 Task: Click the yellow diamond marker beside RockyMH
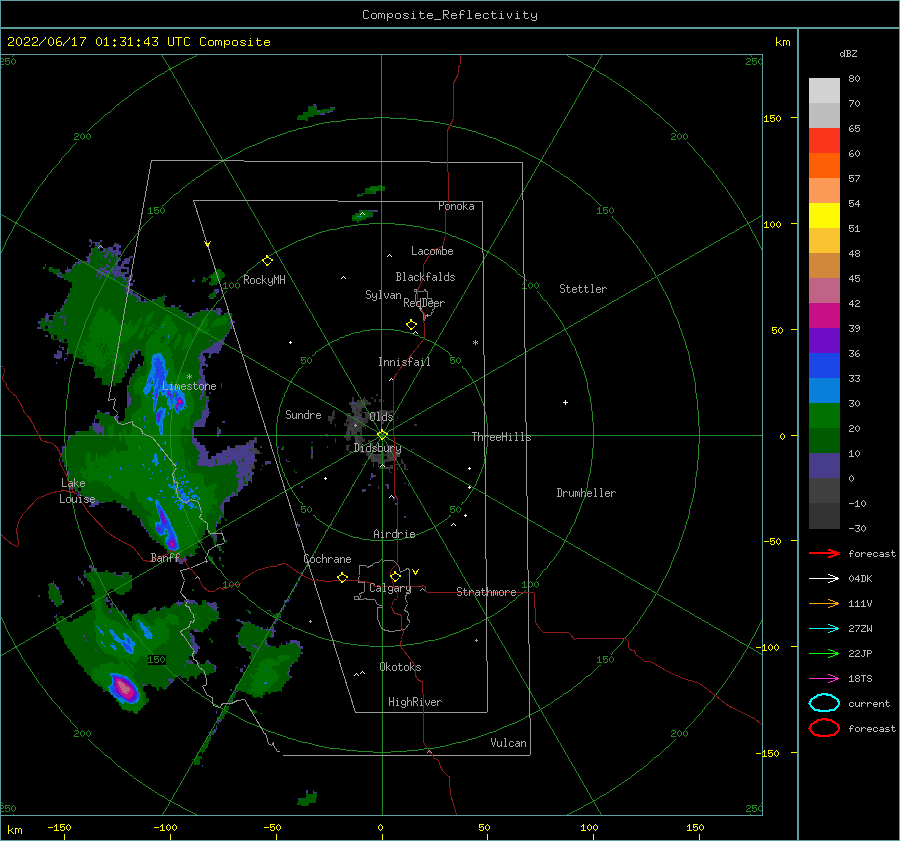267,261
